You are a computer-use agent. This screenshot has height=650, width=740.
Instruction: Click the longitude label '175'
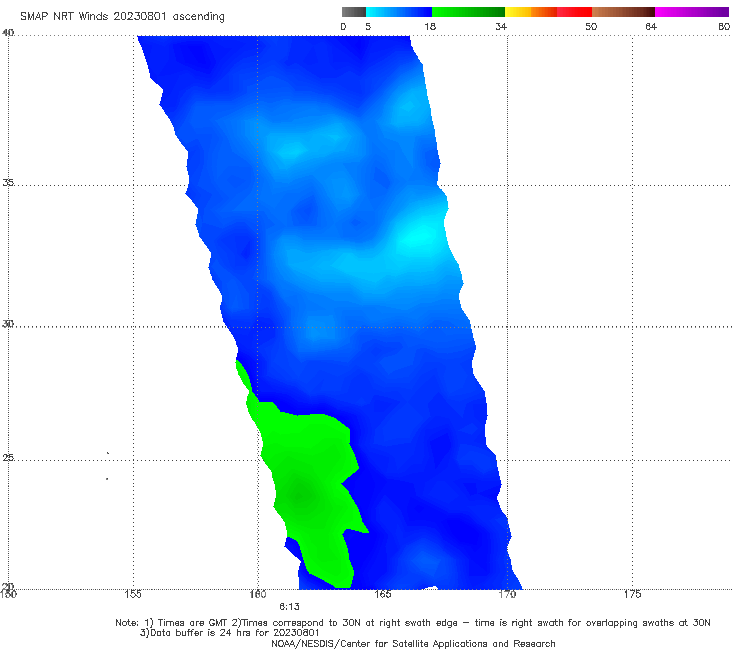tap(632, 594)
